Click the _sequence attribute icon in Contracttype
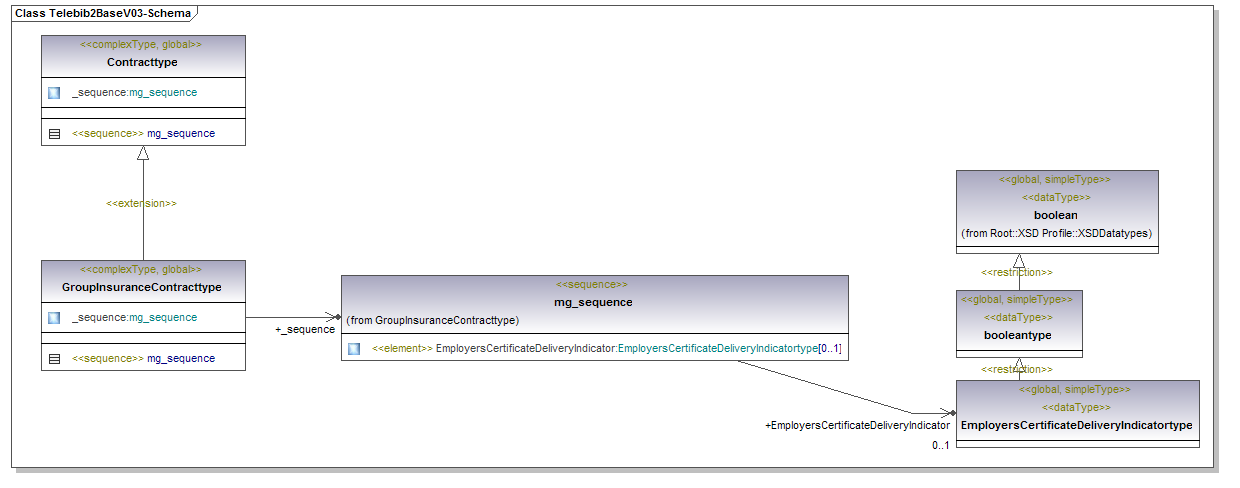The image size is (1240, 488). tap(54, 92)
